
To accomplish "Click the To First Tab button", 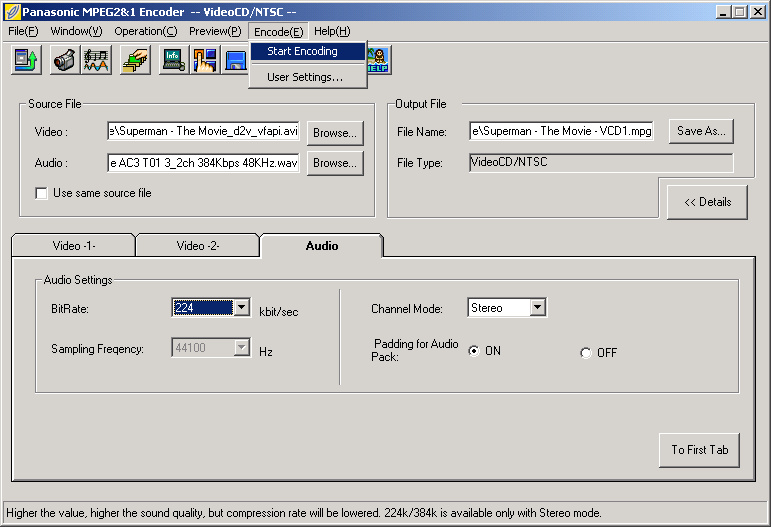I will point(700,450).
